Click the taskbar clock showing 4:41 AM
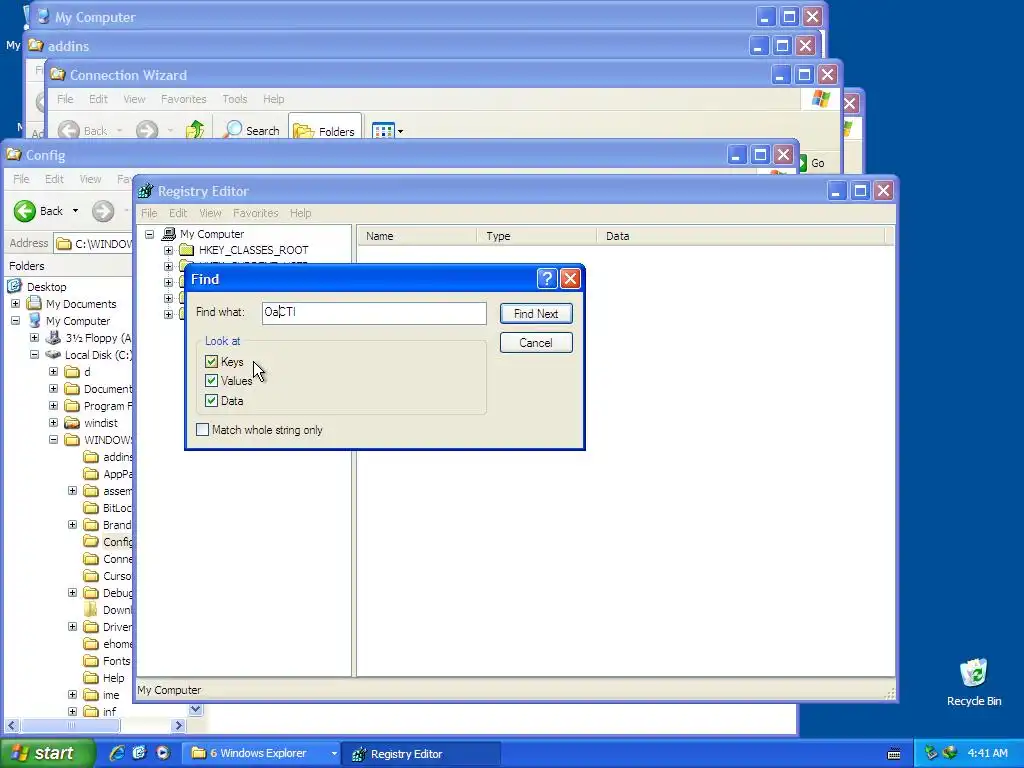Screen dimensions: 1024x768 coord(987,753)
